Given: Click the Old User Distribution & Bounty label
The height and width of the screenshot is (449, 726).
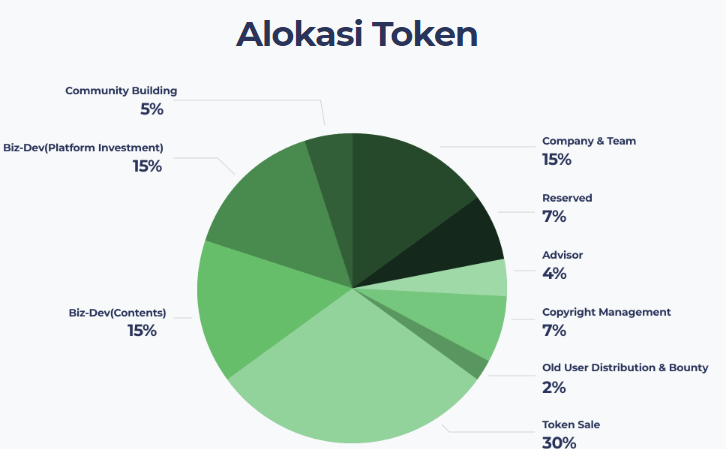Looking at the screenshot, I should coord(625,368).
